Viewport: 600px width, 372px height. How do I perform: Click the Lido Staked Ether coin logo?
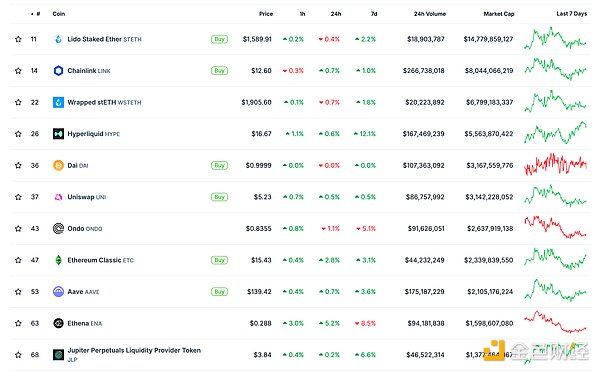[58, 39]
